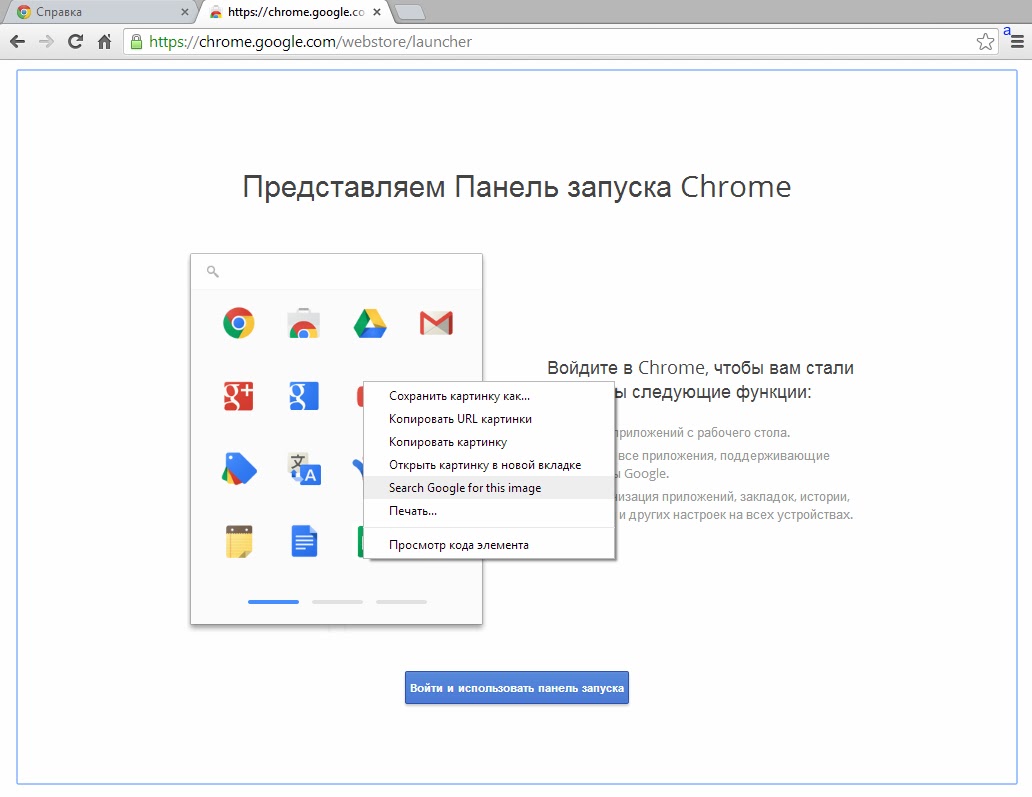Click the magnifier in launcher search box
Screen dimensions: 1032x797
(x=213, y=271)
